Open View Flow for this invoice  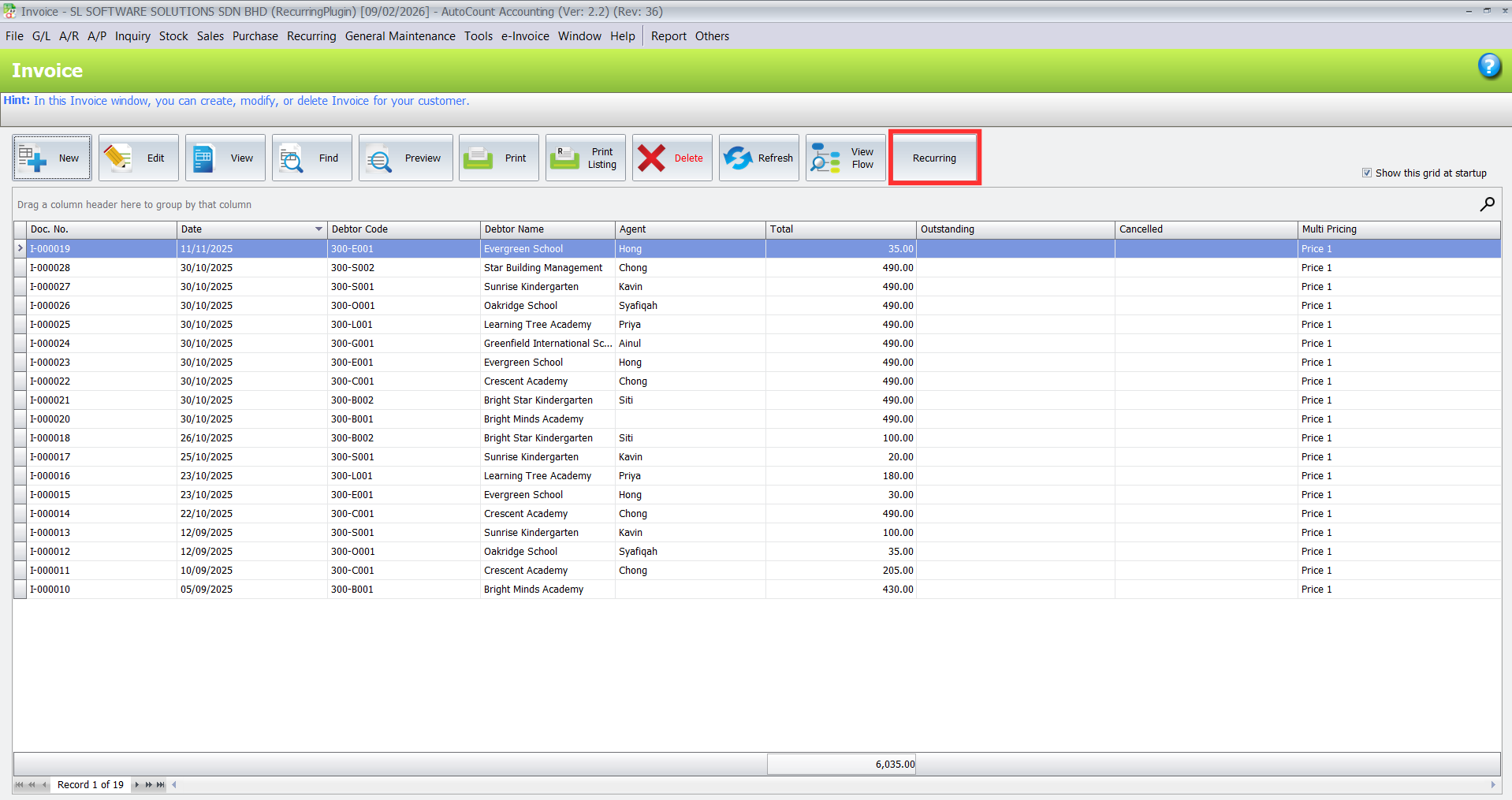click(845, 157)
